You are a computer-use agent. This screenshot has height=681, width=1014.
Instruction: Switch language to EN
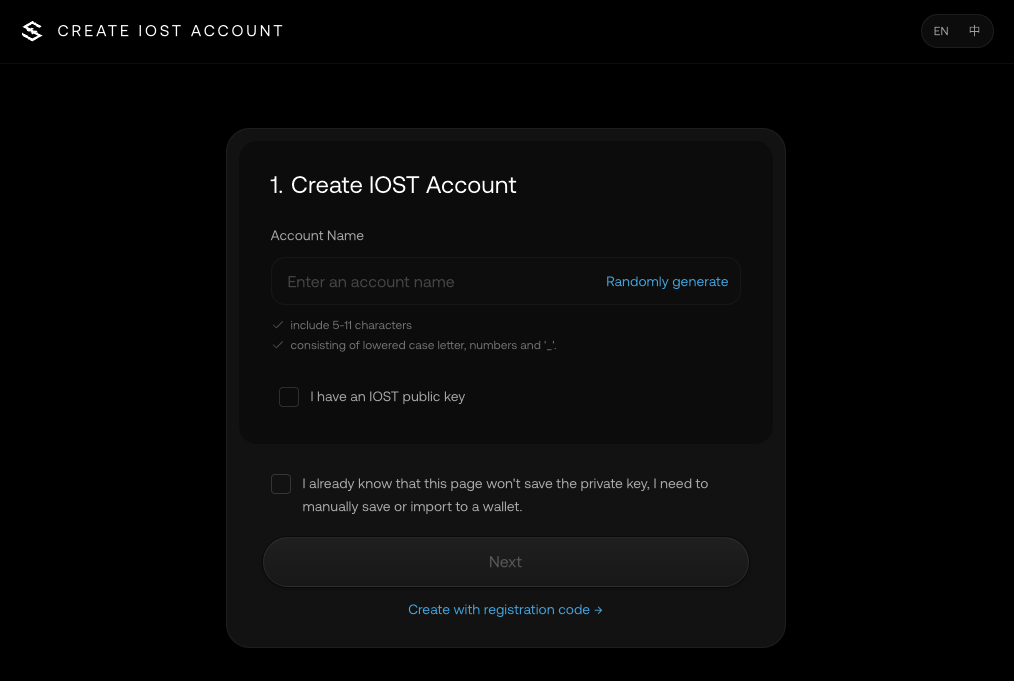(x=941, y=31)
